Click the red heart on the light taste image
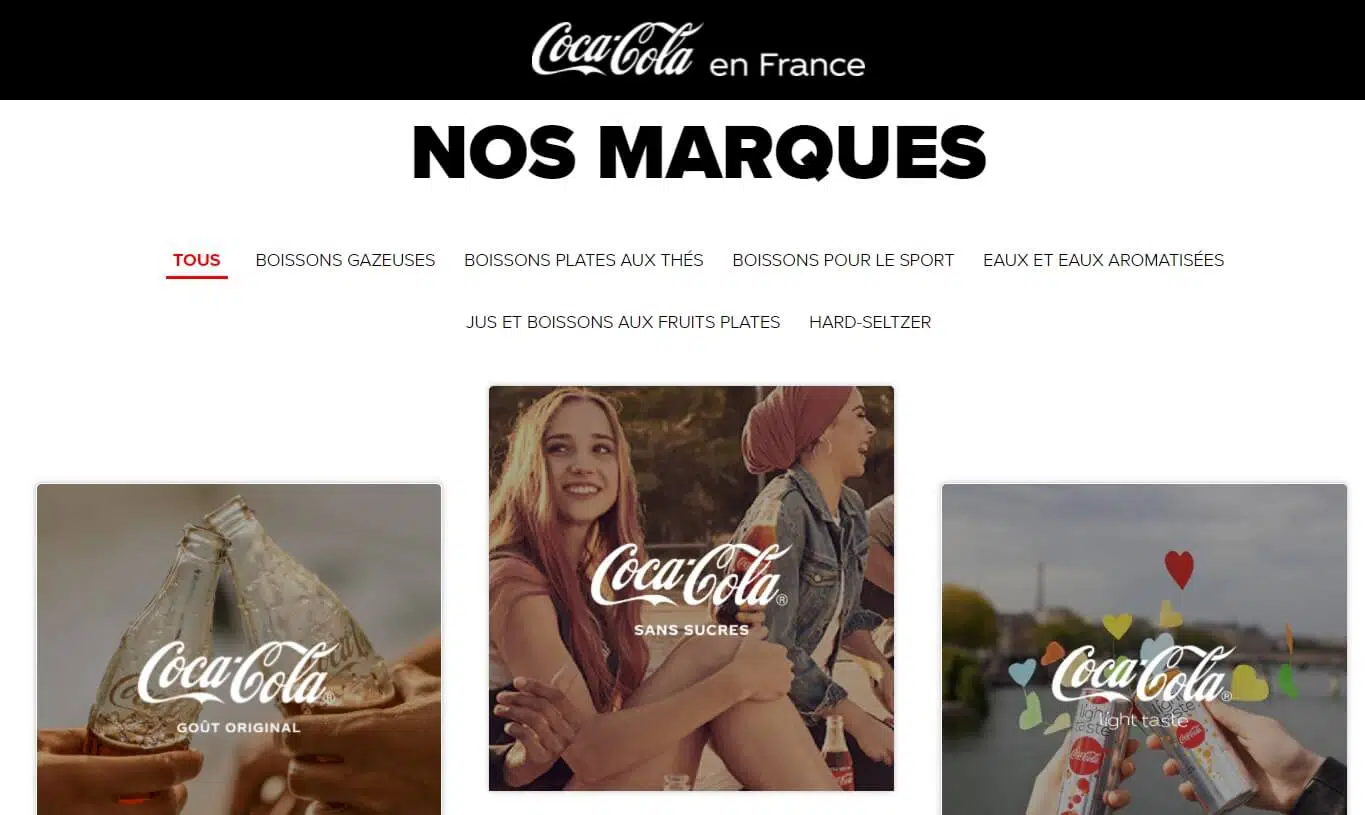 pos(1179,568)
